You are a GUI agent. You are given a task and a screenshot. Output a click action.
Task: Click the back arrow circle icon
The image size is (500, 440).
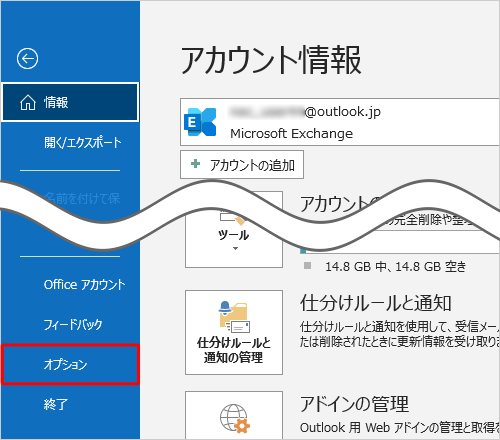tap(27, 59)
